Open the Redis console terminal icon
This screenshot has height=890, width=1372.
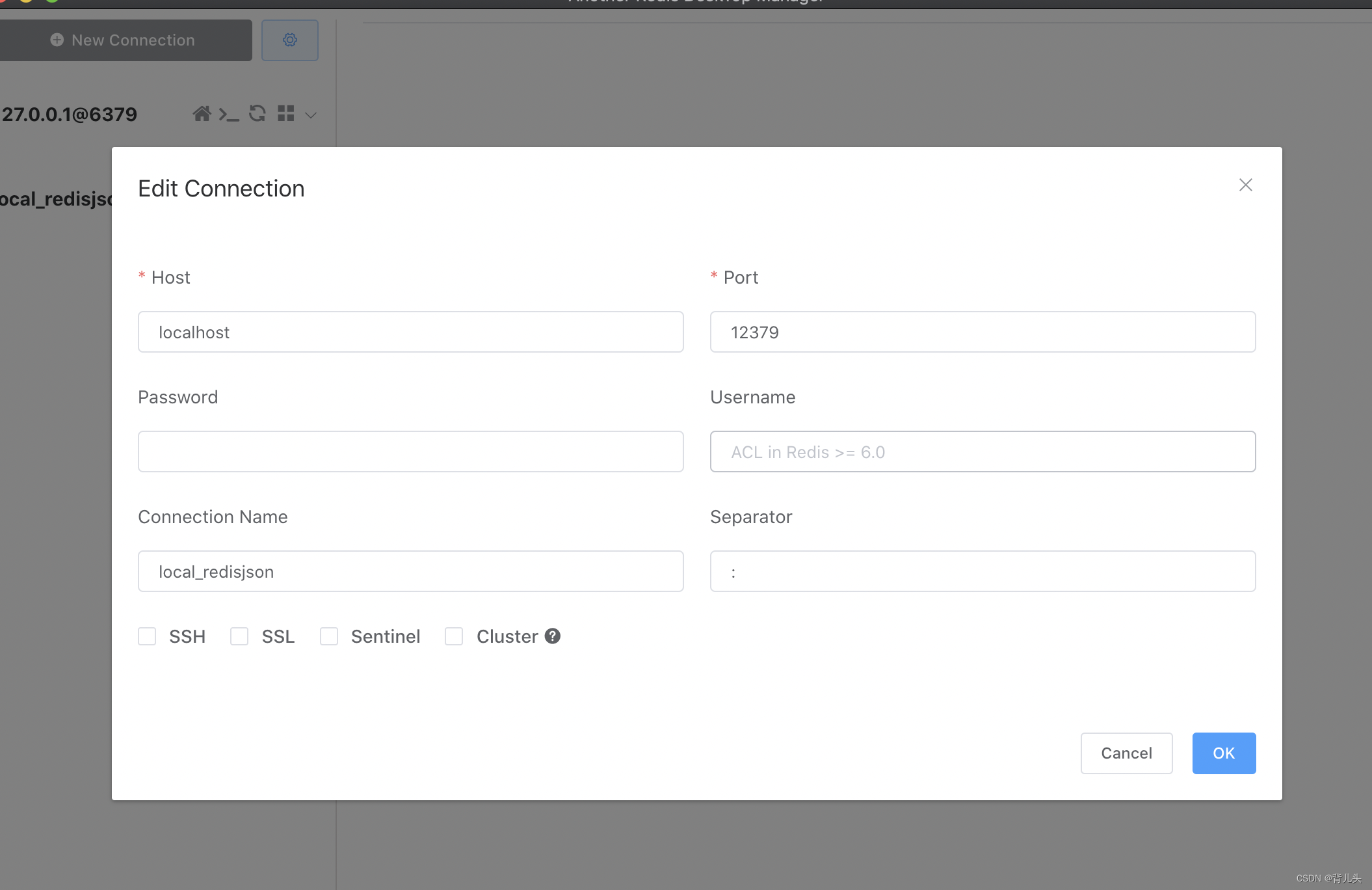tap(229, 115)
